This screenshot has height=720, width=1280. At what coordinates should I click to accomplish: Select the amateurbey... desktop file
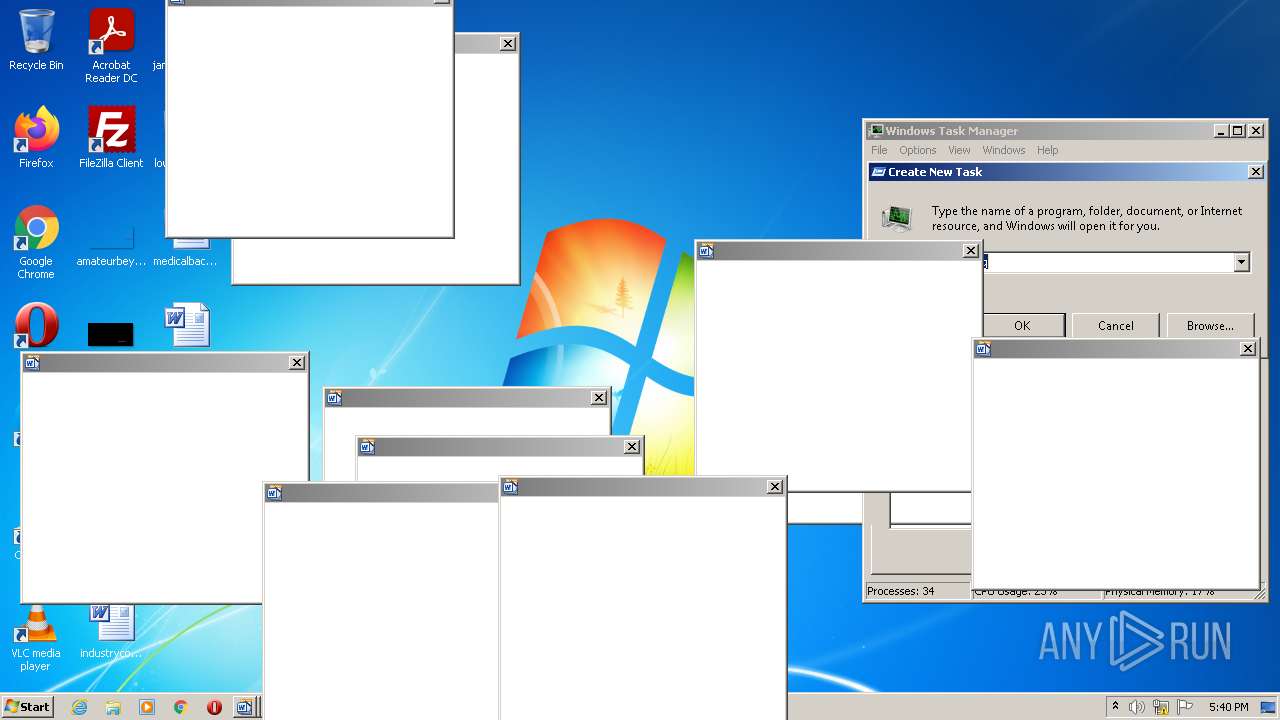point(111,246)
